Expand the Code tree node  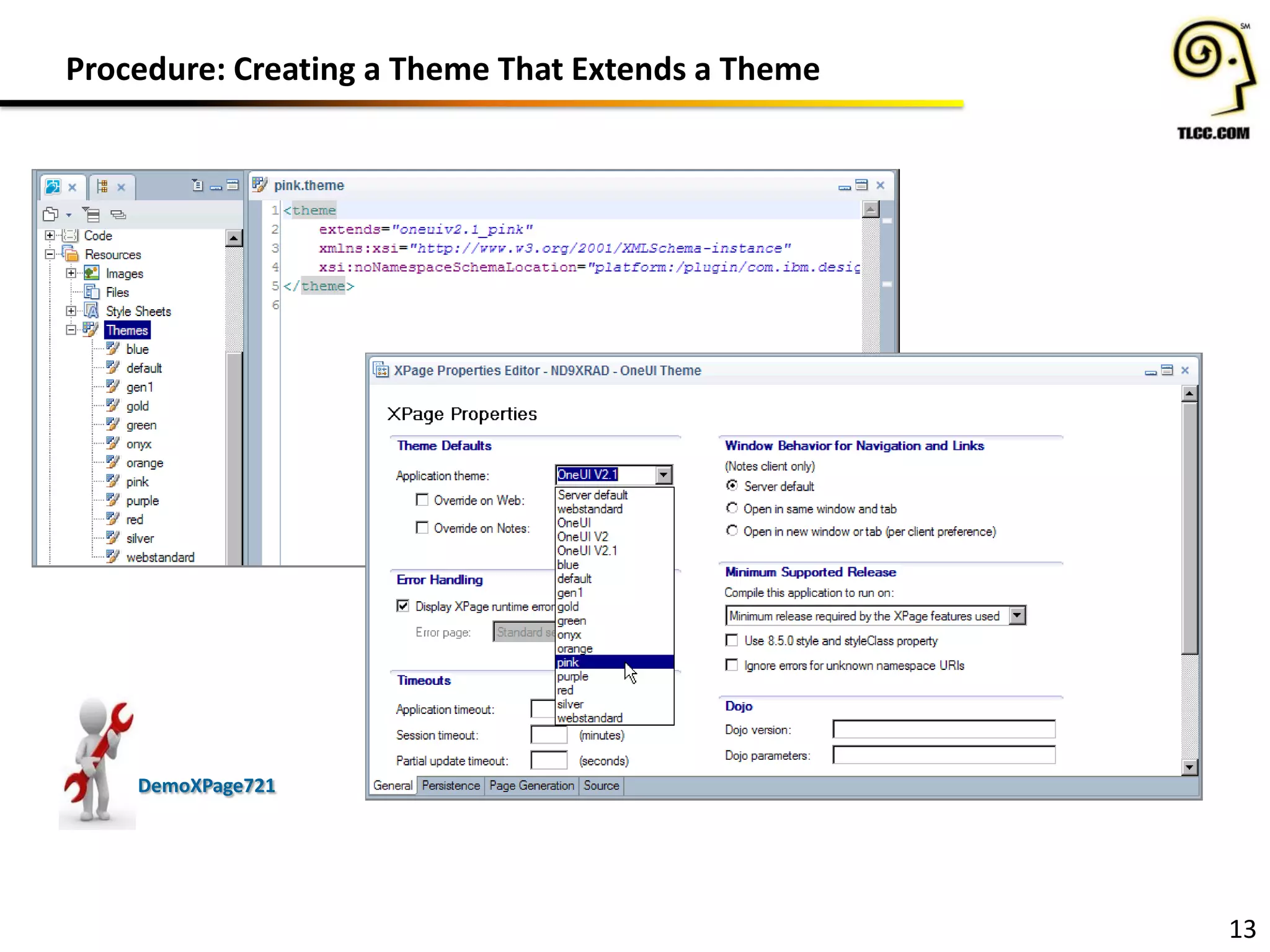50,236
